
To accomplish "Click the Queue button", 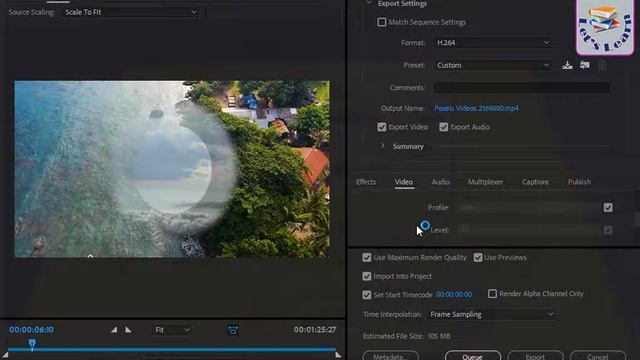I will click(x=473, y=356).
